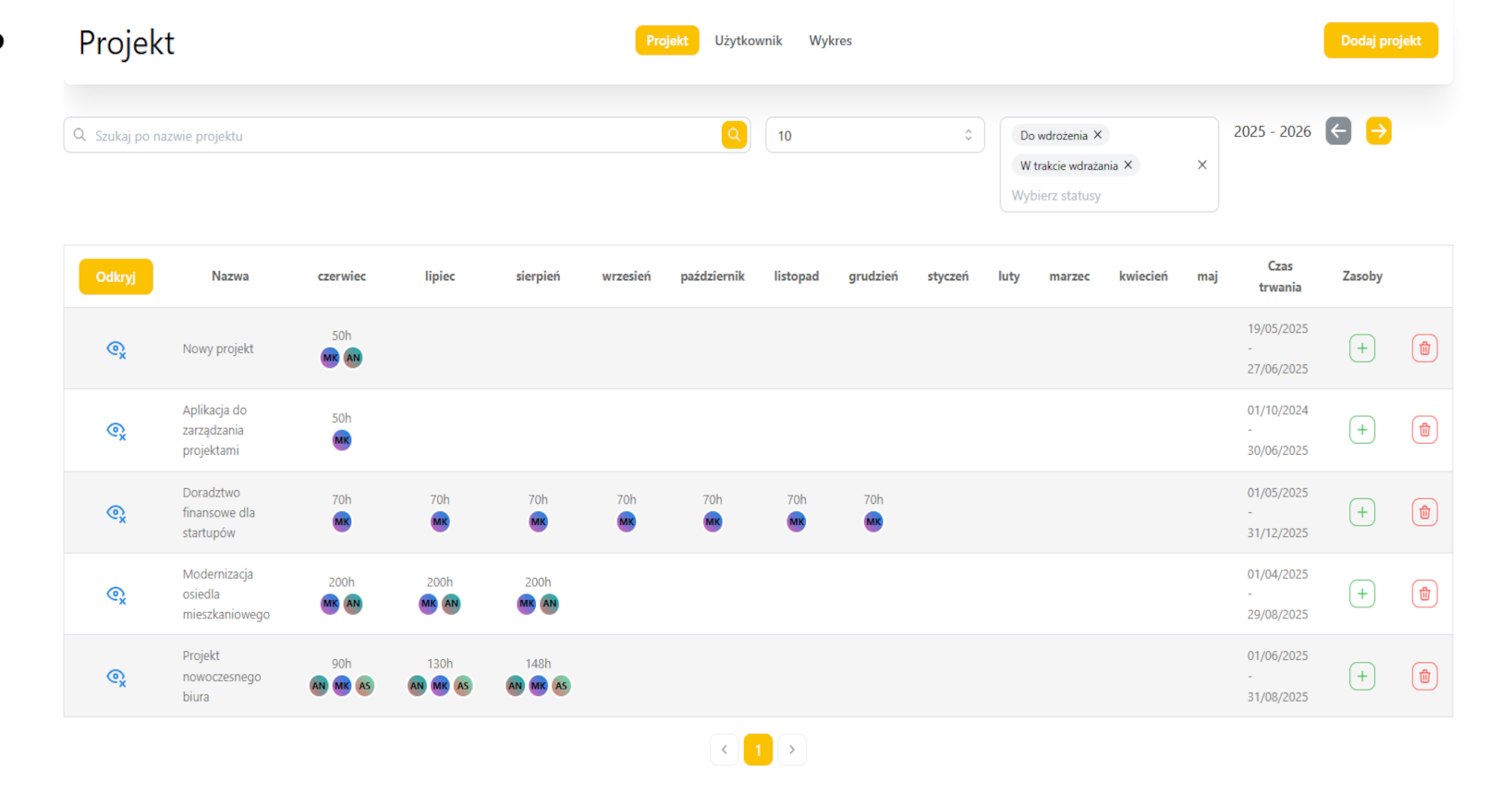This screenshot has height=808, width=1512.
Task: Delete the Nowy projekt row
Action: pos(1424,349)
